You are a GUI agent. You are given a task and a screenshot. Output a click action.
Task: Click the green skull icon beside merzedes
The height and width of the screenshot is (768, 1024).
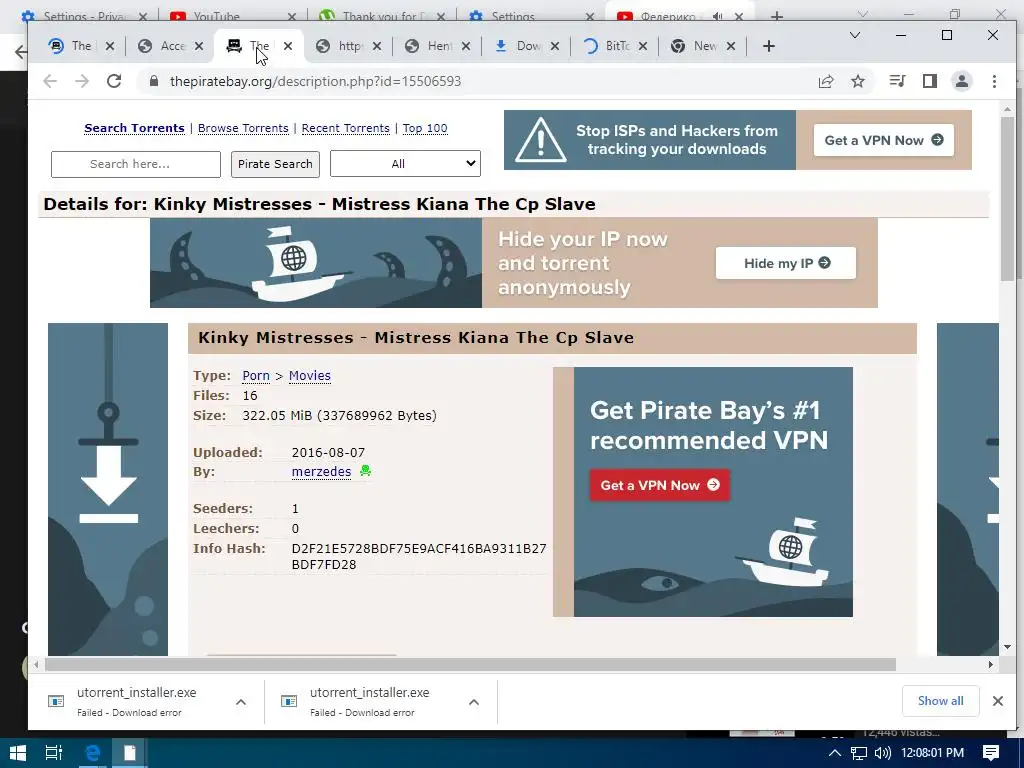pyautogui.click(x=365, y=471)
